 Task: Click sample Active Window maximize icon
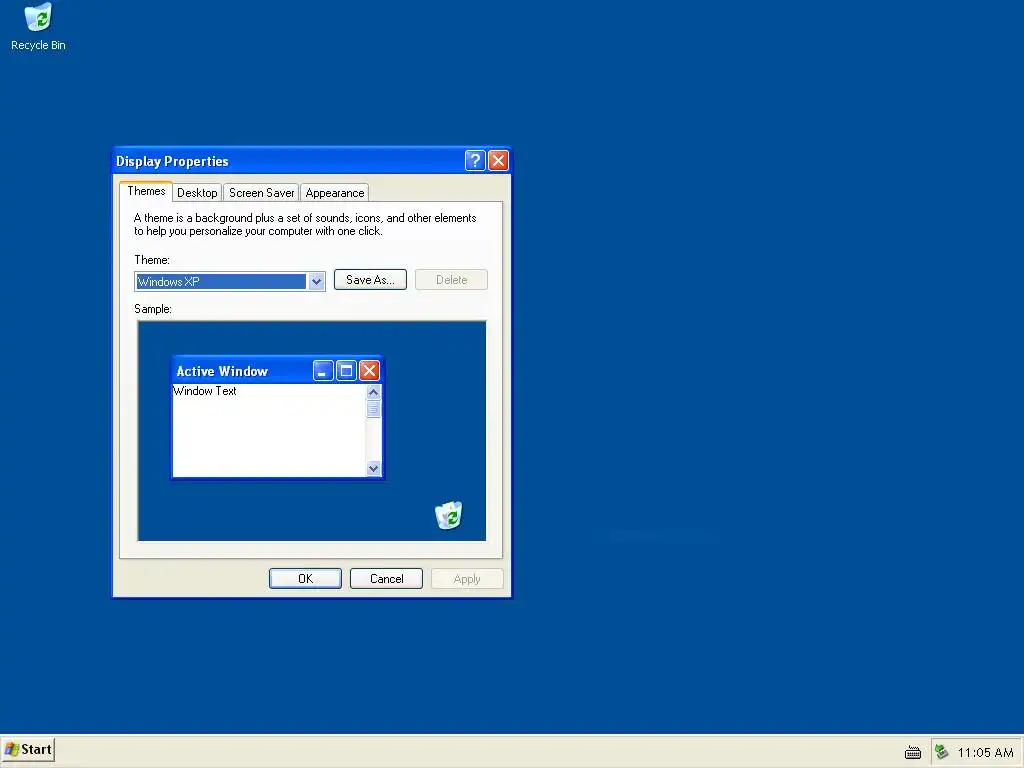[346, 371]
